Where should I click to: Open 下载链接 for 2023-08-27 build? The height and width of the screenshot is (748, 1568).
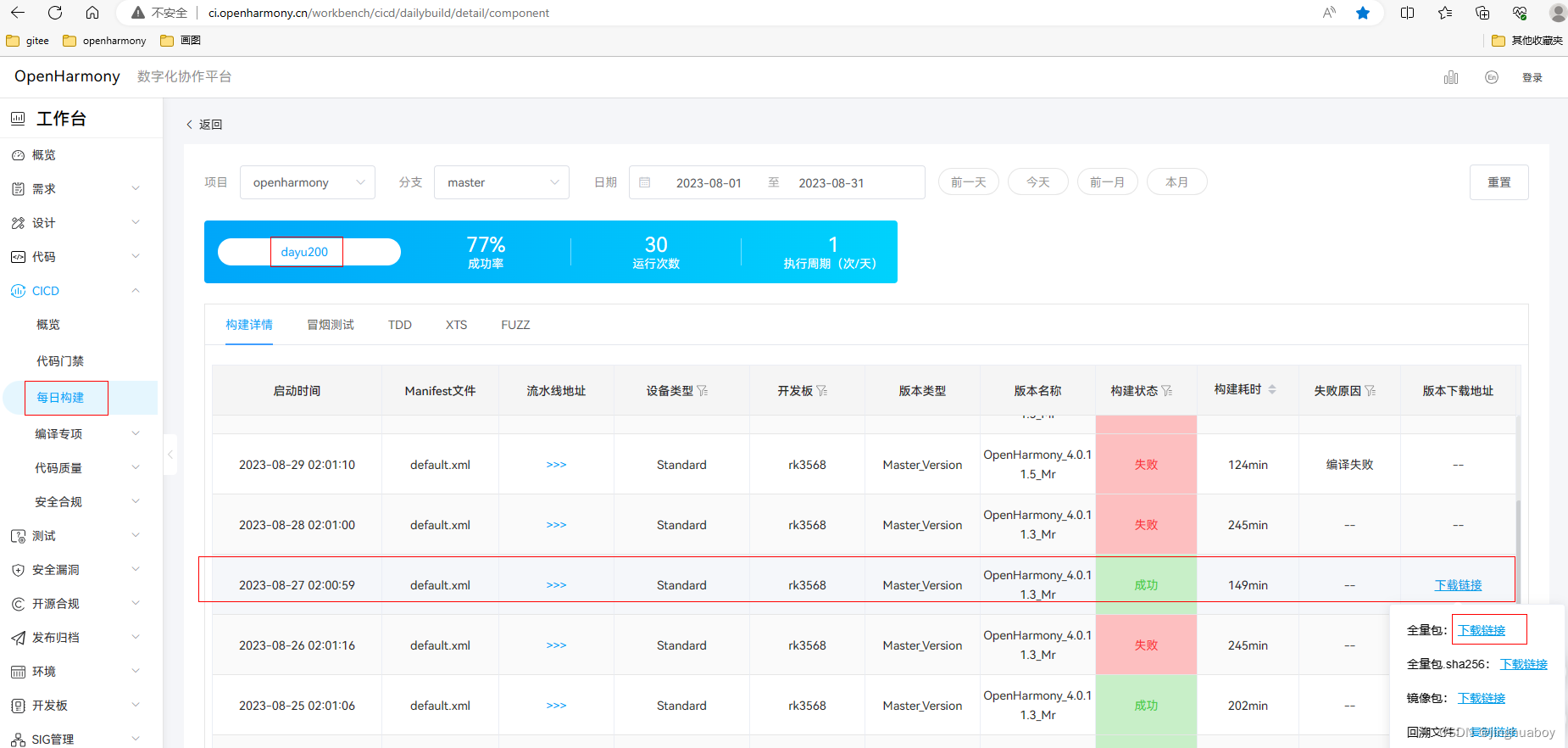(1458, 585)
